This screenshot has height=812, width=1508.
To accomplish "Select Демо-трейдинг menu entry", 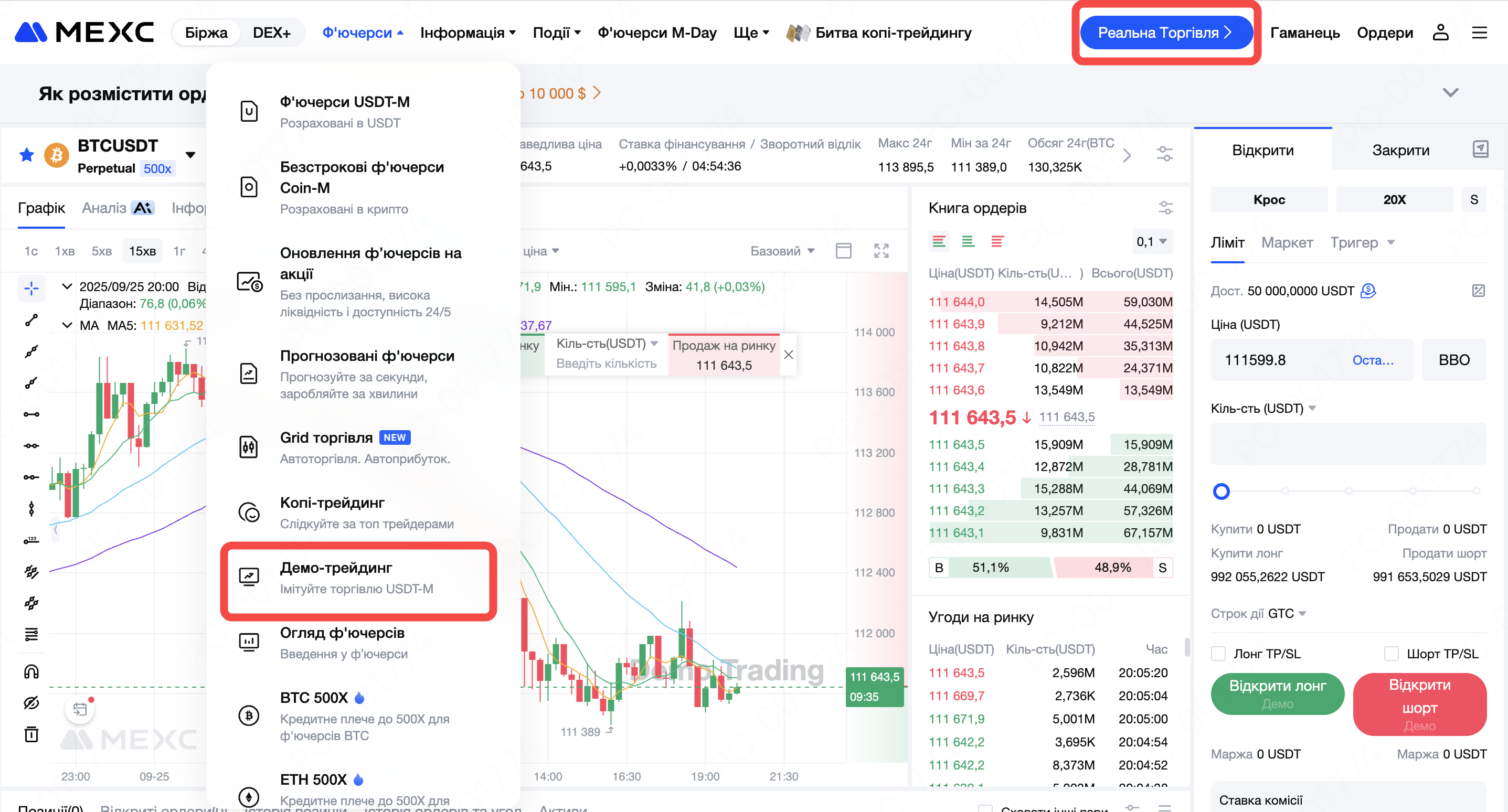I will pos(358,578).
